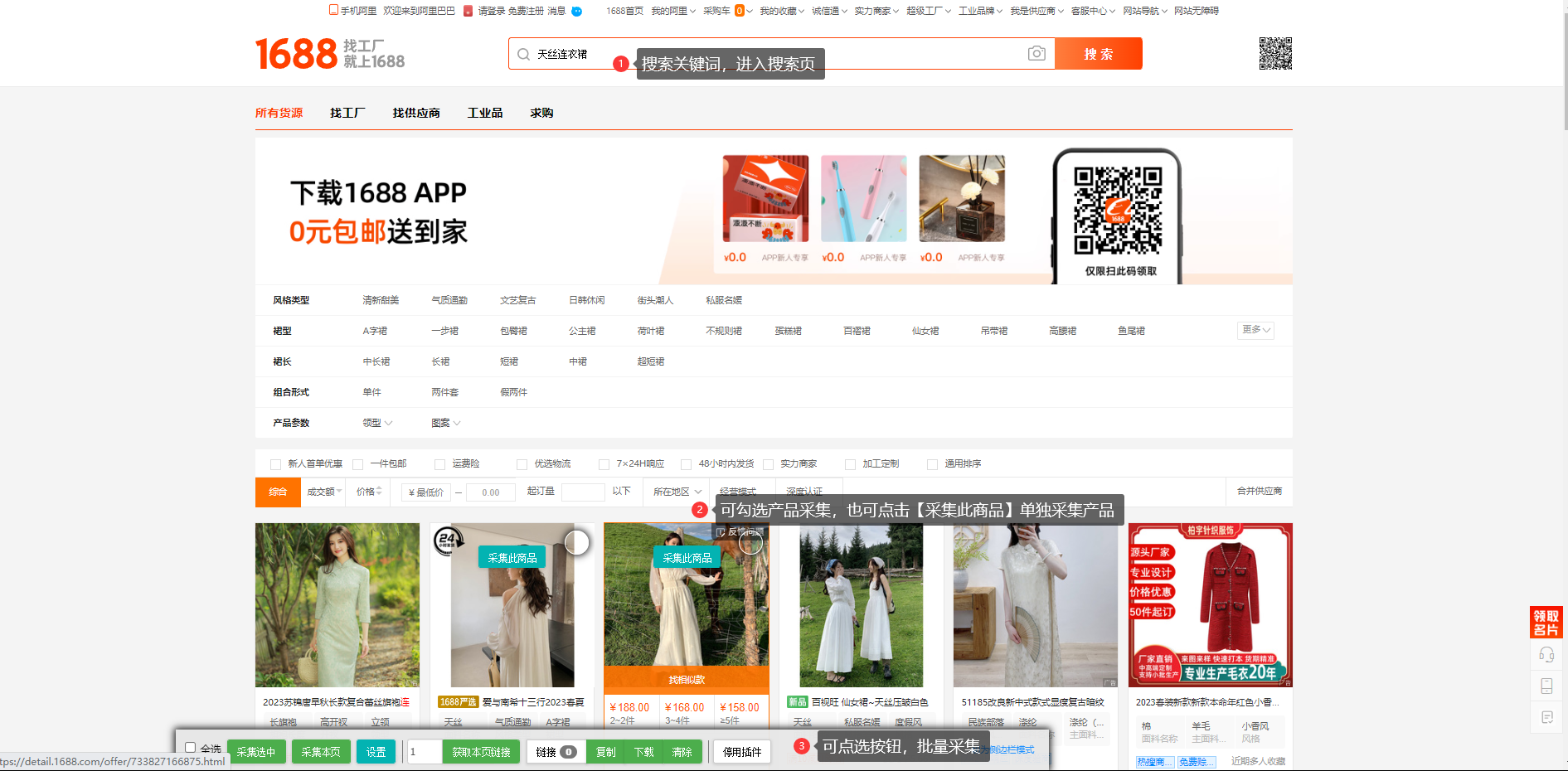Click the headset customer service icon in right sidebar
This screenshot has width=1568, height=771.
point(1546,654)
